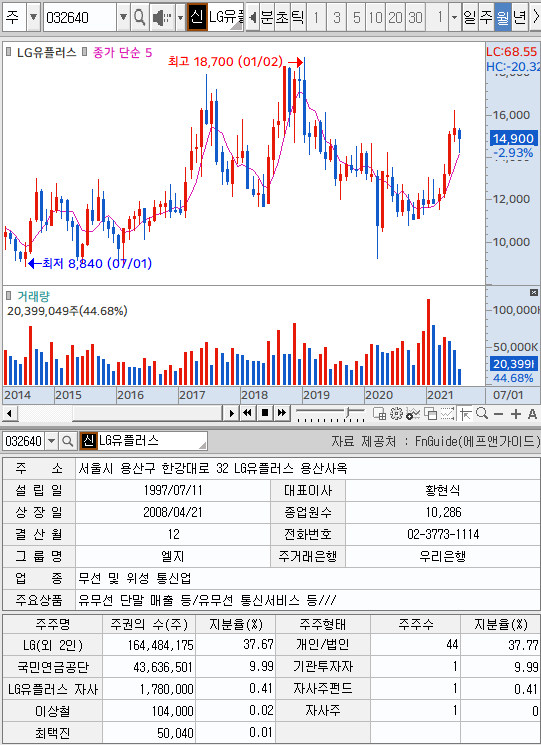Open the custom interval dropdown showing 1
The width and height of the screenshot is (541, 745).
point(455,18)
